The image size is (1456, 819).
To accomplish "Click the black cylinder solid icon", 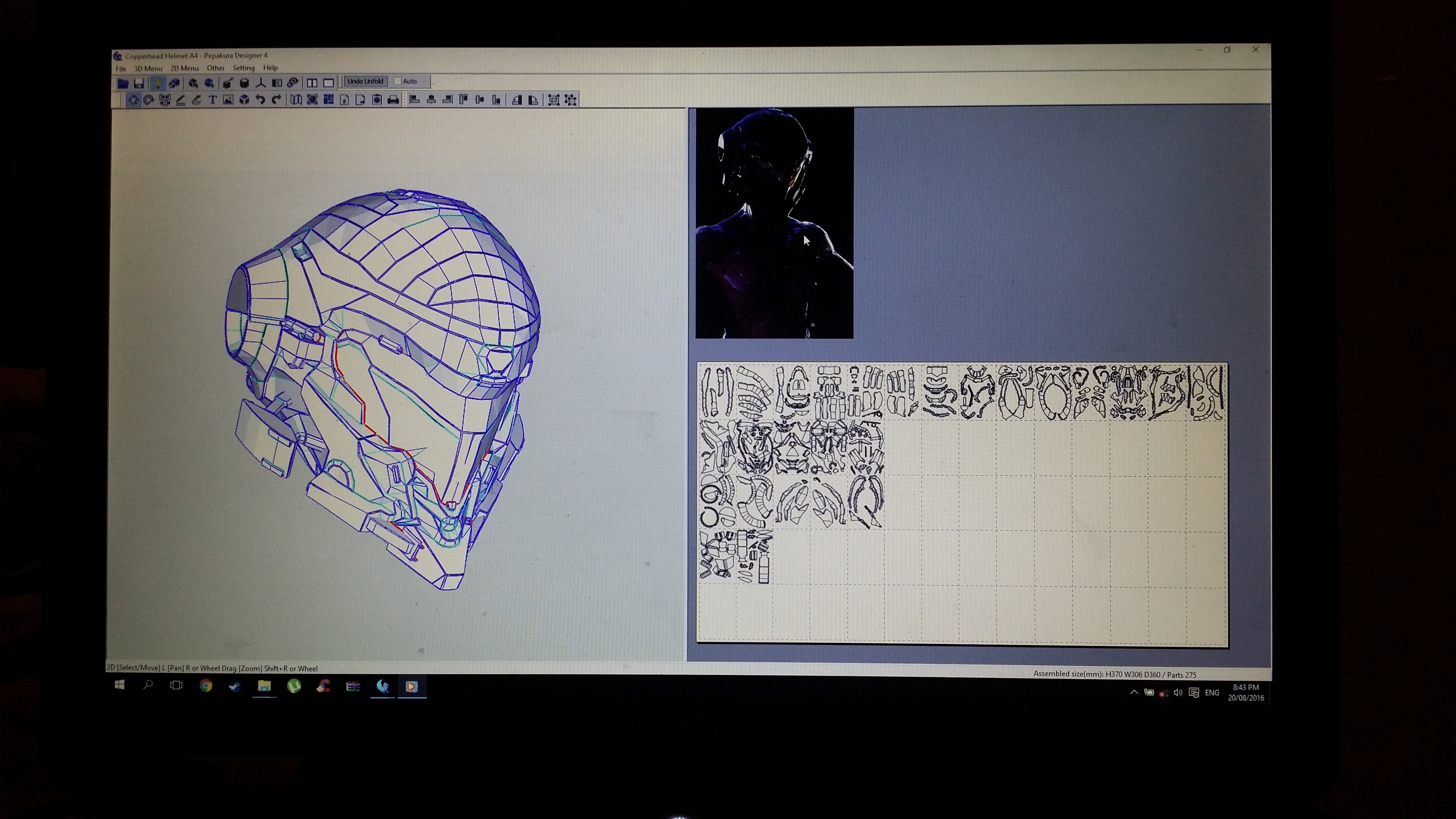I will (244, 84).
